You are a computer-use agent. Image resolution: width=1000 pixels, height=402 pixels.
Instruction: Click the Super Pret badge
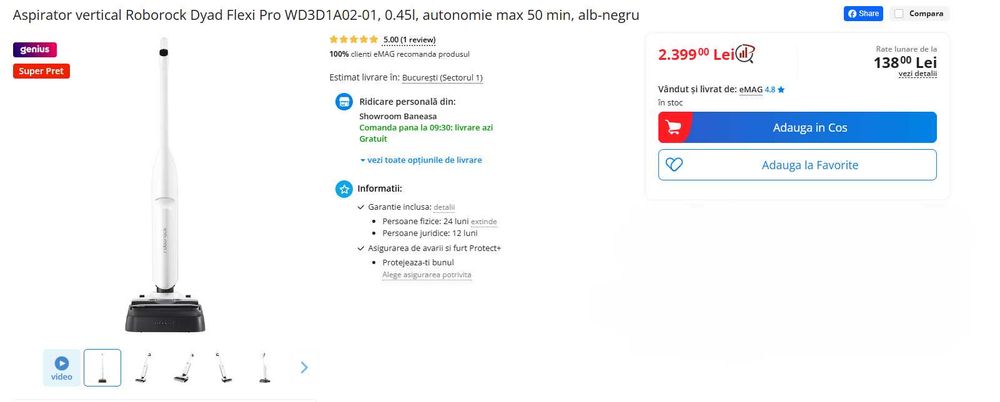point(41,71)
